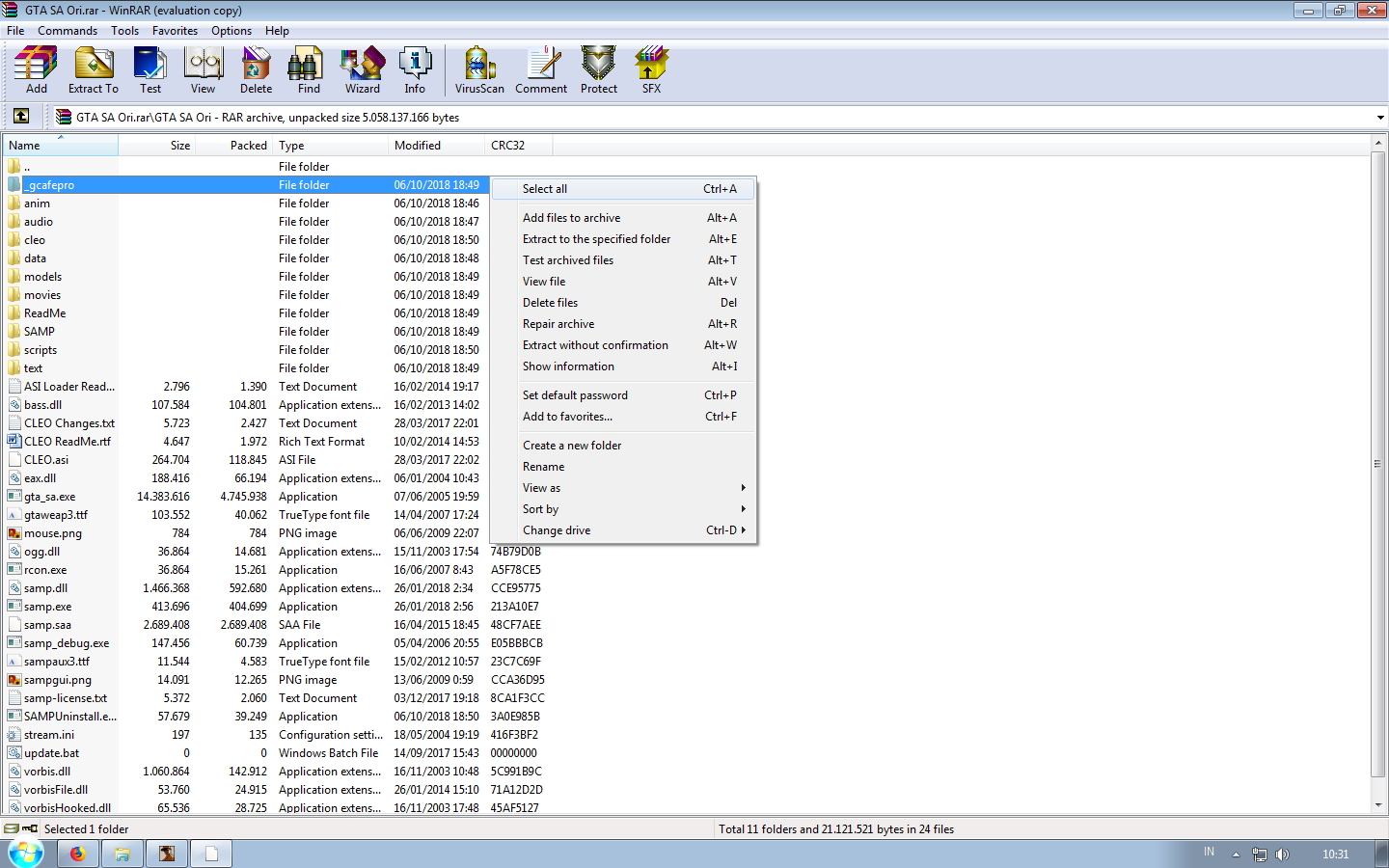
Task: Open the Favorites menu
Action: 175,31
